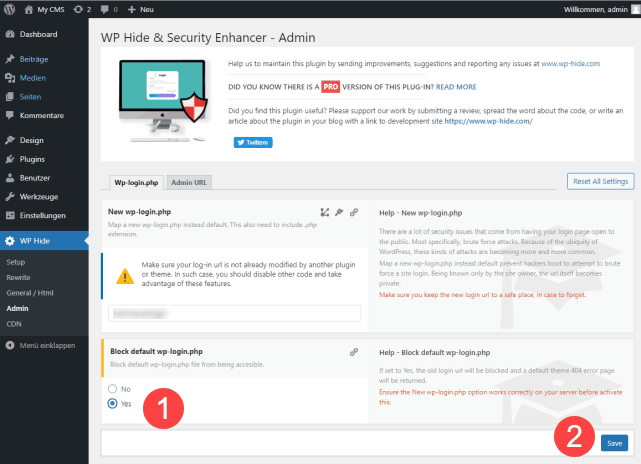Screen dimensions: 641x464
Task: Open the Design menu
Action: click(31, 141)
